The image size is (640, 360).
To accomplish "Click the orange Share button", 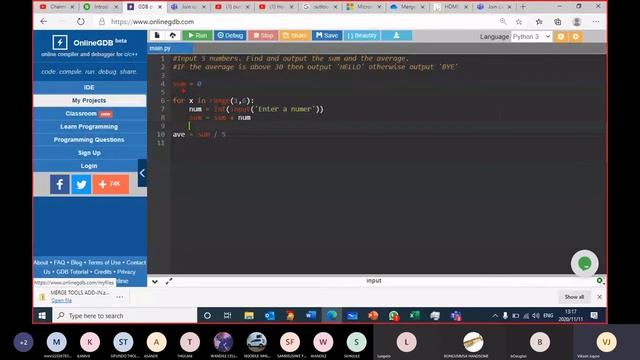I will coord(295,36).
